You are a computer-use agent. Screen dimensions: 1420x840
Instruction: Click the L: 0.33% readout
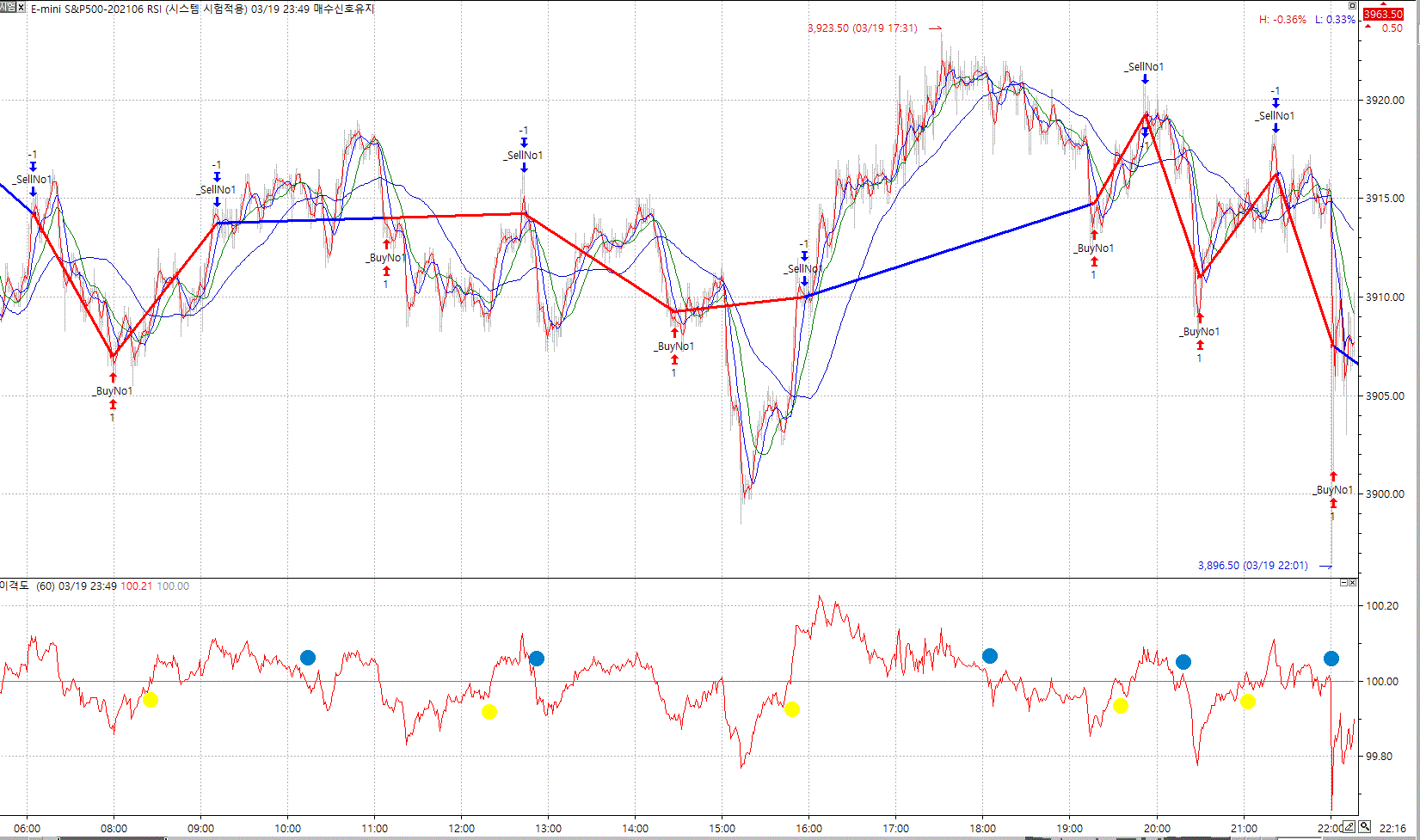tap(1335, 20)
